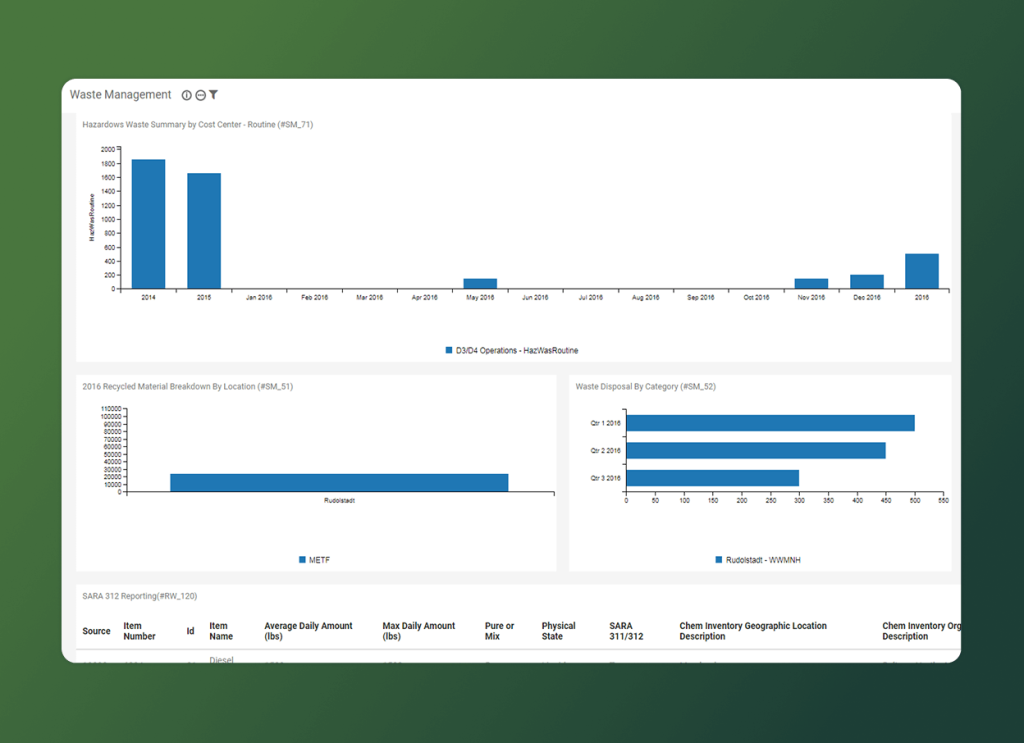This screenshot has width=1024, height=743.
Task: Select the Rudolstadt bar in recycled materials chart
Action: click(340, 480)
